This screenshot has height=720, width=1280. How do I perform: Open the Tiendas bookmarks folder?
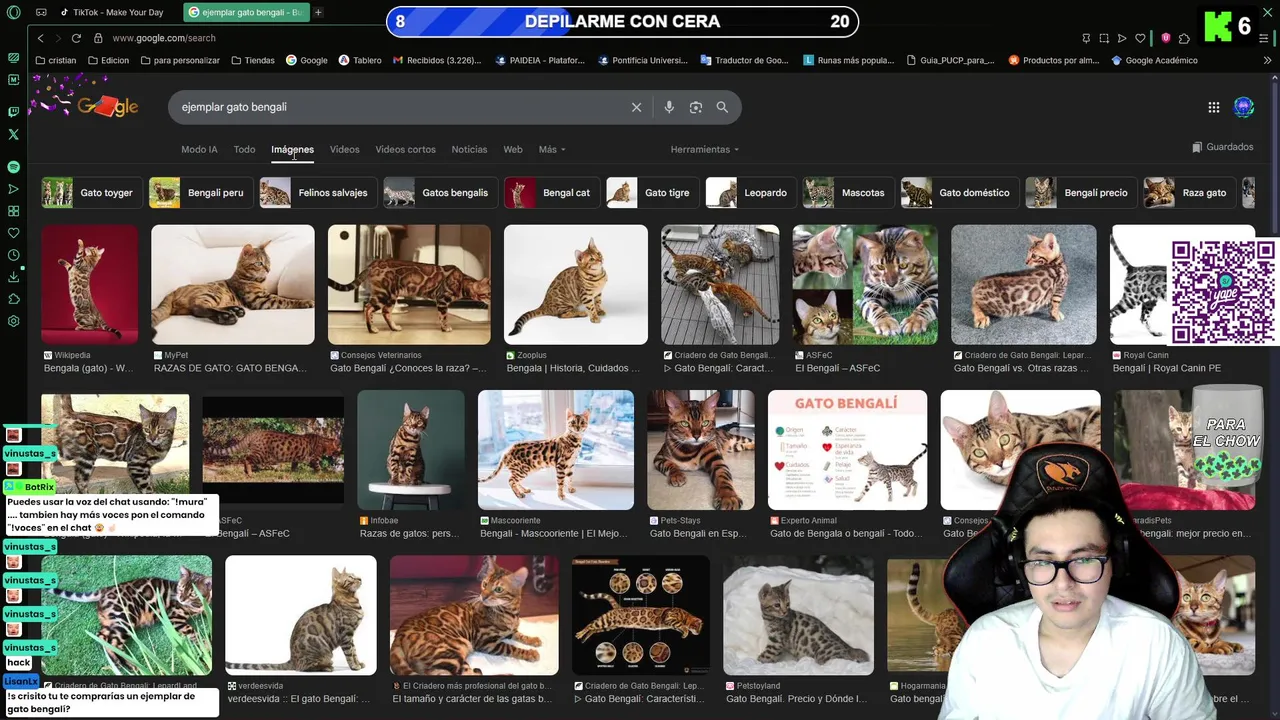[x=253, y=60]
